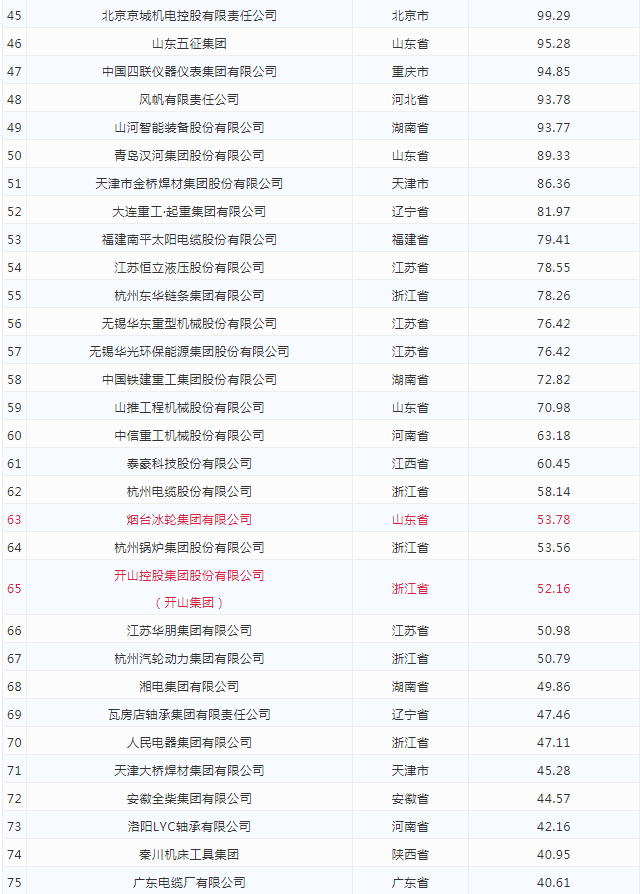Click company name 北京京城机电控股有限责任公司
This screenshot has width=640, height=894.
[189, 15]
